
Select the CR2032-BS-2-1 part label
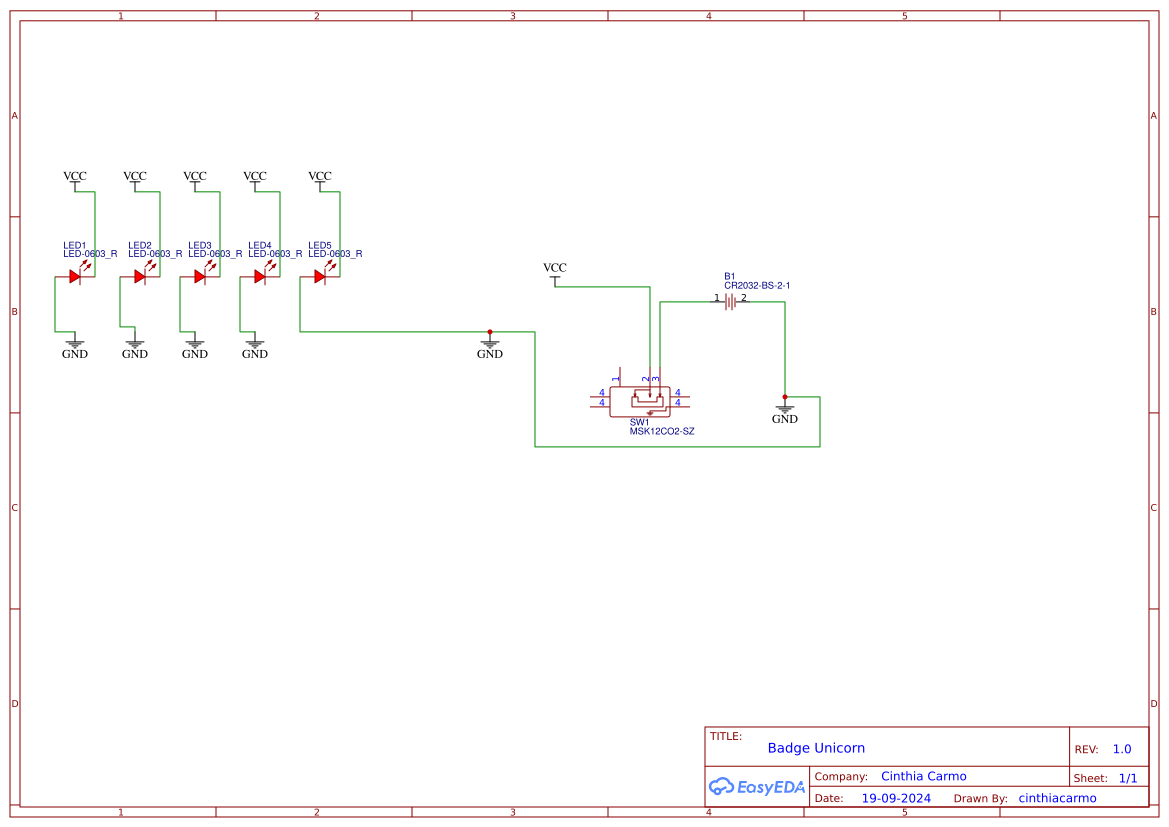[757, 286]
